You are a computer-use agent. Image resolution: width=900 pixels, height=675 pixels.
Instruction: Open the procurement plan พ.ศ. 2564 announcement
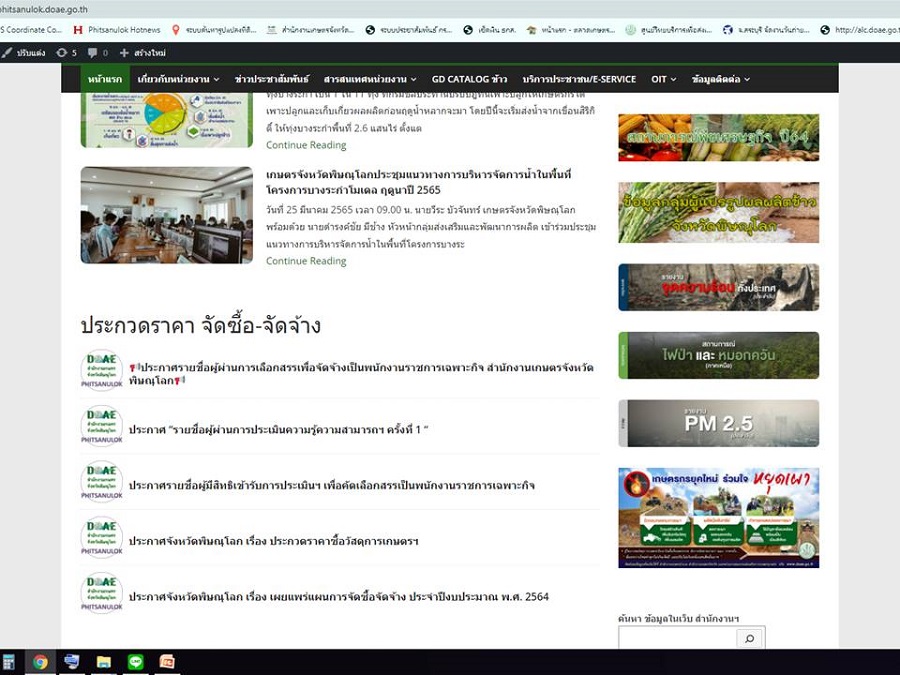[339, 596]
